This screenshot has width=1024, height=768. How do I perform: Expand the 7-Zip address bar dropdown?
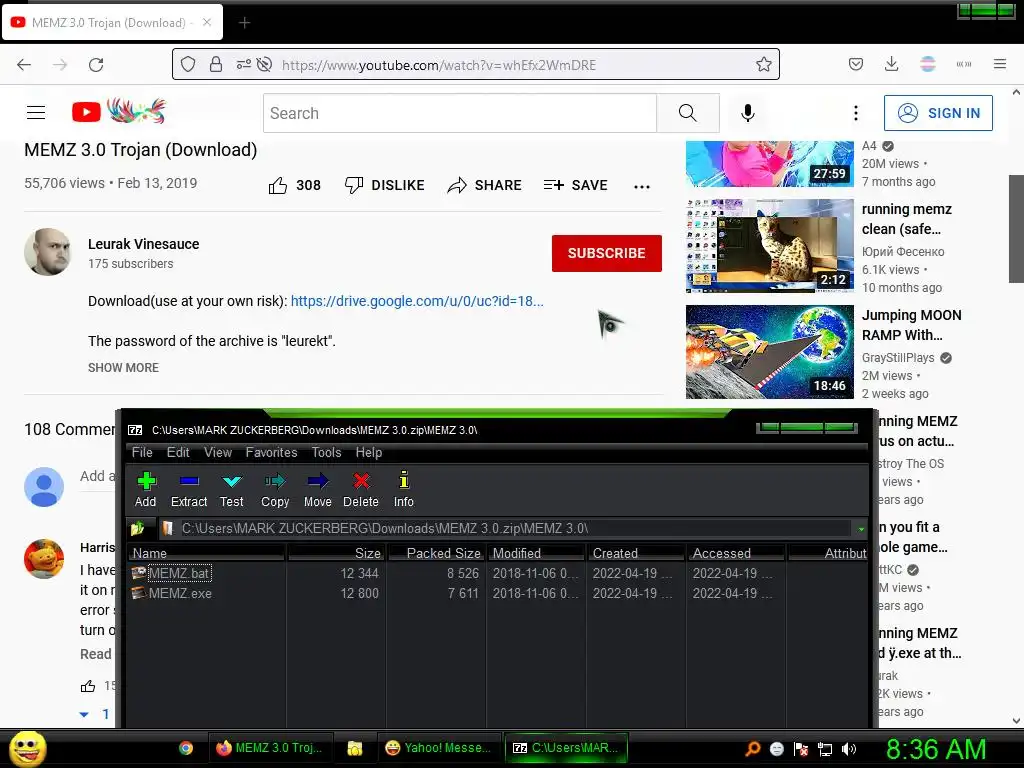(861, 529)
